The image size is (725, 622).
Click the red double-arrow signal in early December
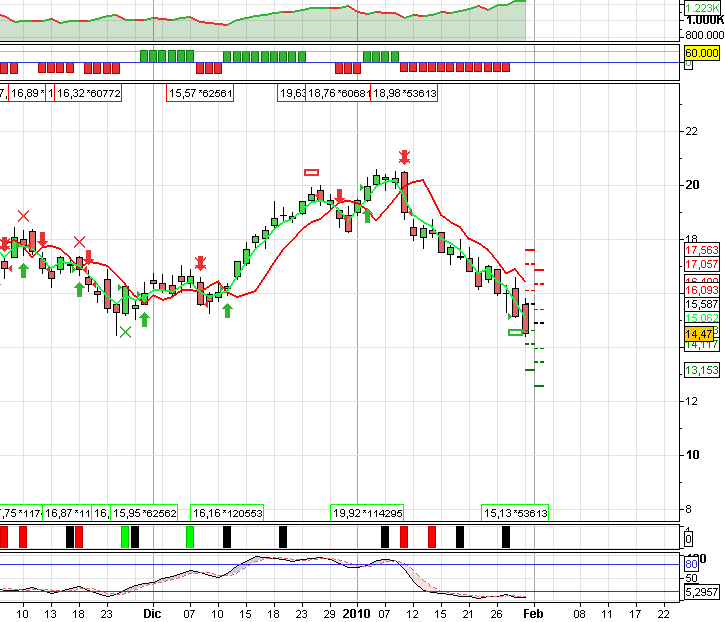tap(201, 263)
